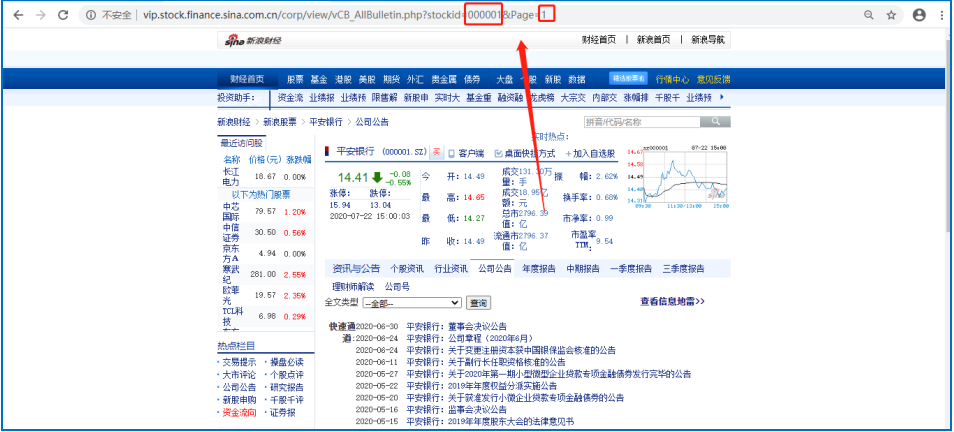Click the Sina 新浪财经 logo
Screen dimensions: 954x432
253,41
